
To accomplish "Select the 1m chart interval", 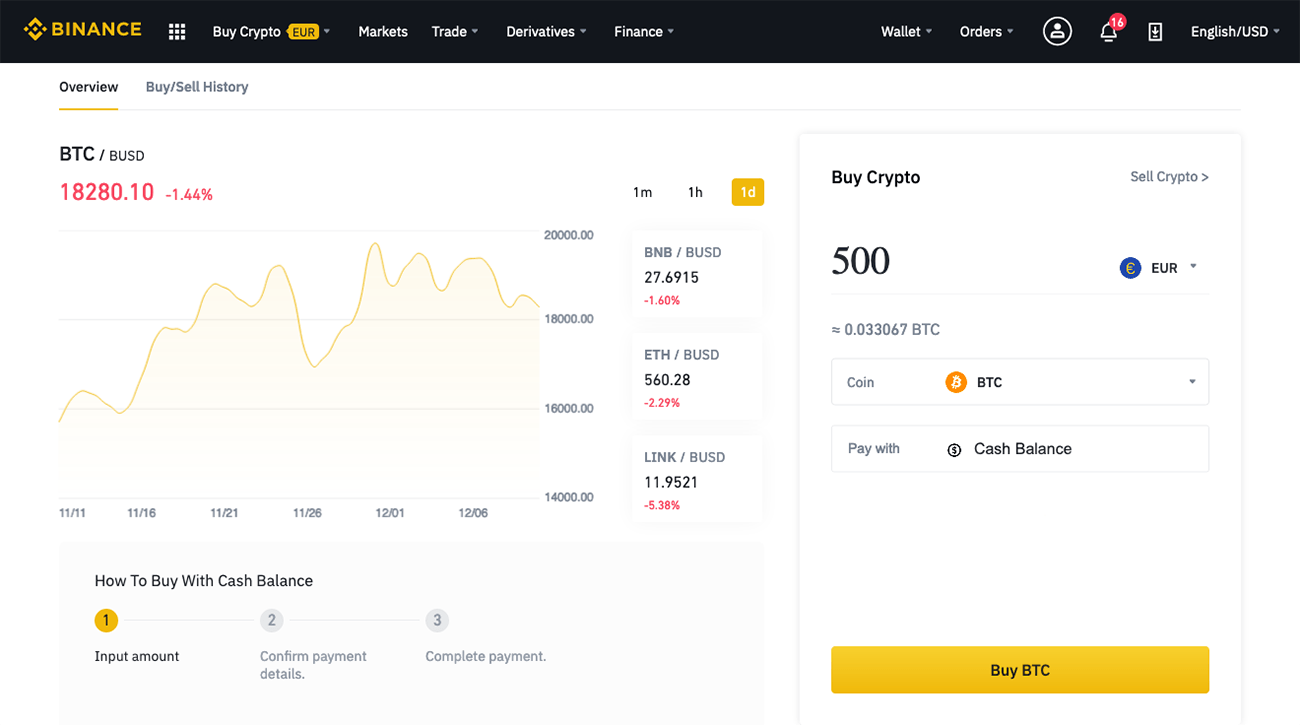I will click(x=643, y=191).
